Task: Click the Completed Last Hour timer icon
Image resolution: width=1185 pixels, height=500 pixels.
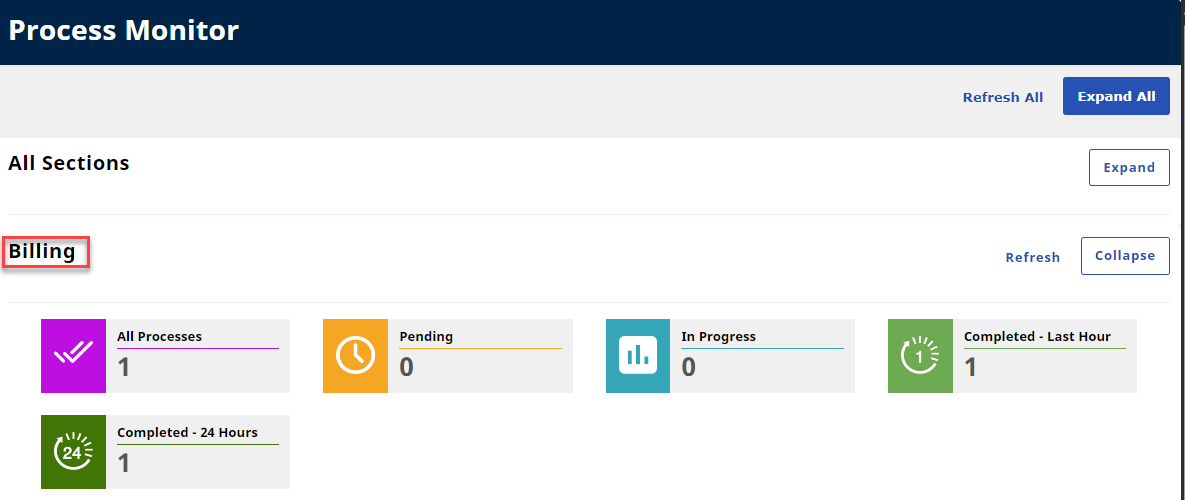Action: coord(920,356)
